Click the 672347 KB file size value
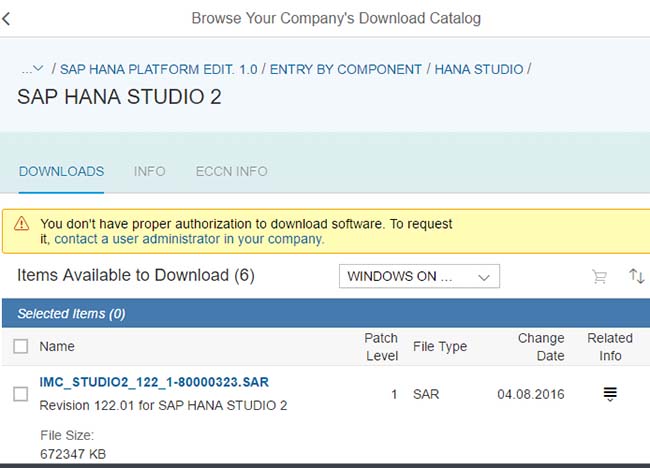 click(73, 454)
